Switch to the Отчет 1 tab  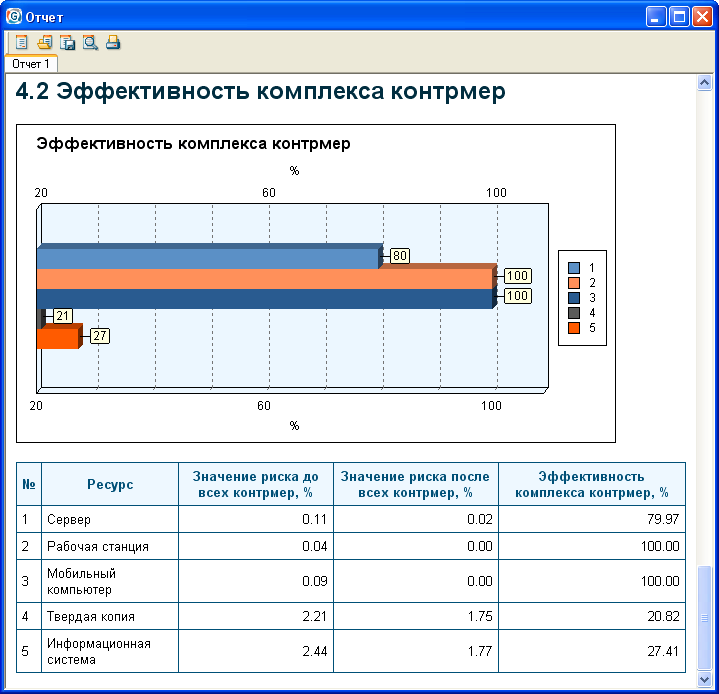[31, 64]
